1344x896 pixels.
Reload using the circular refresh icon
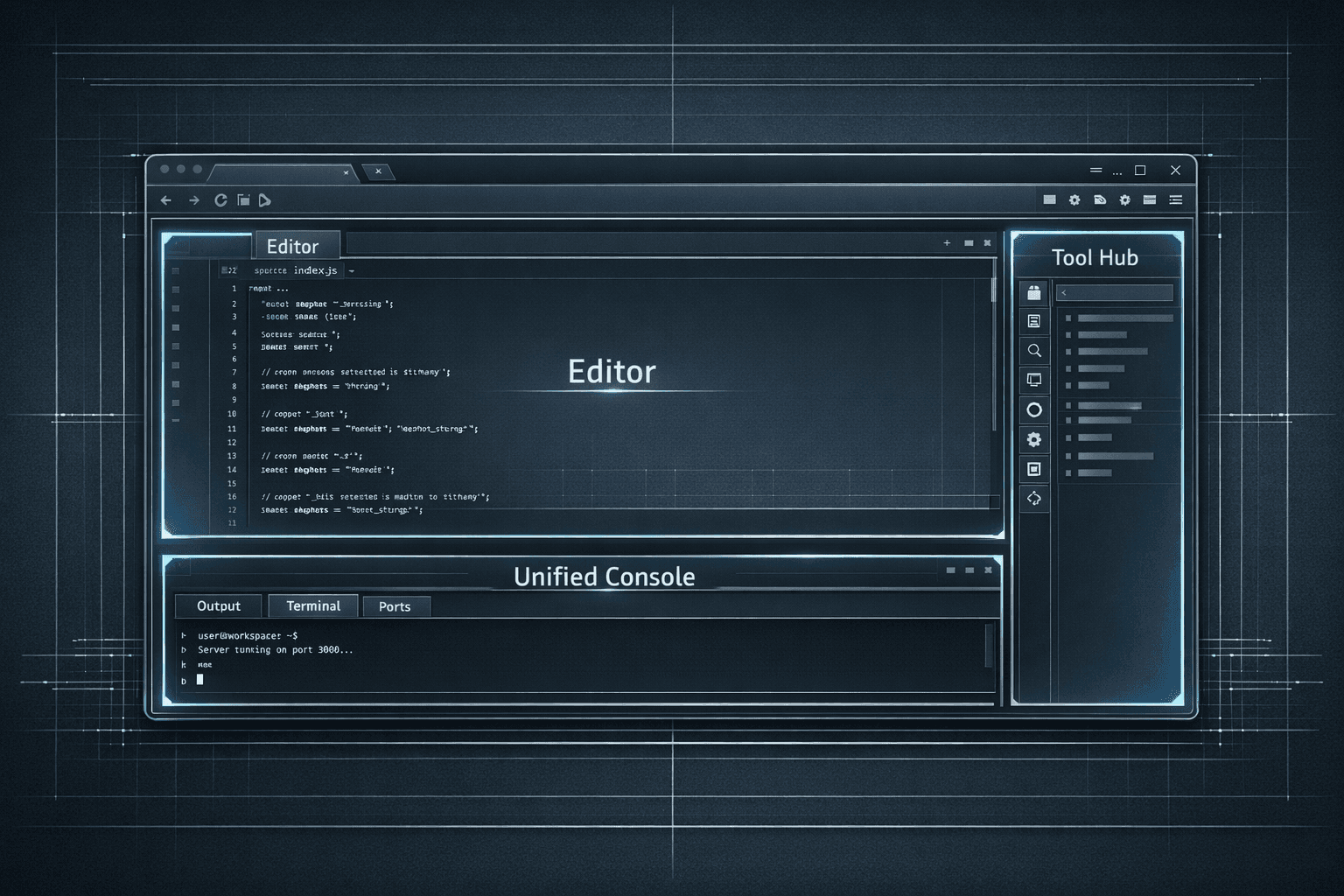click(220, 200)
